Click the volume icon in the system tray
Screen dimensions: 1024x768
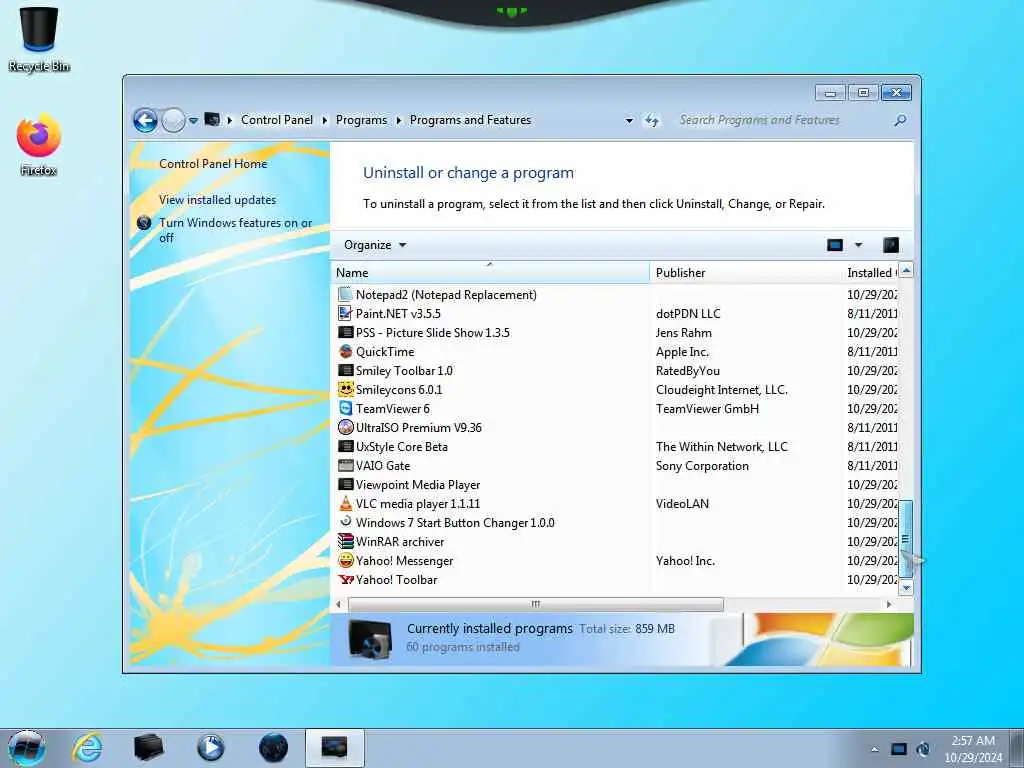pos(923,749)
